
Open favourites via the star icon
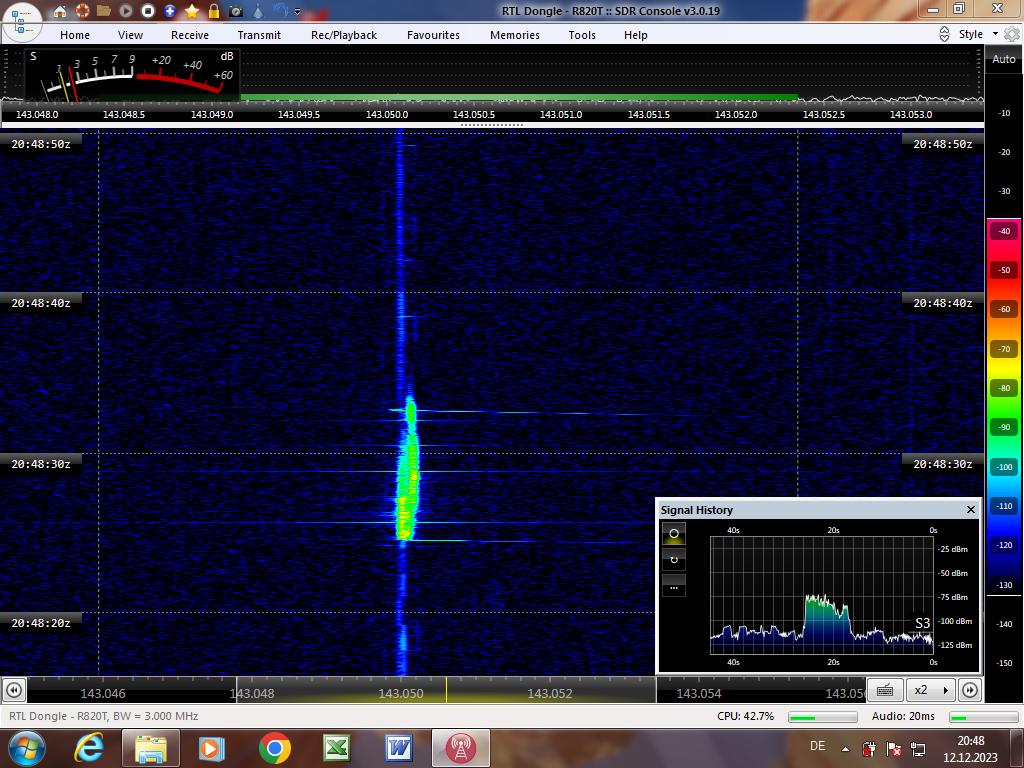click(x=192, y=10)
